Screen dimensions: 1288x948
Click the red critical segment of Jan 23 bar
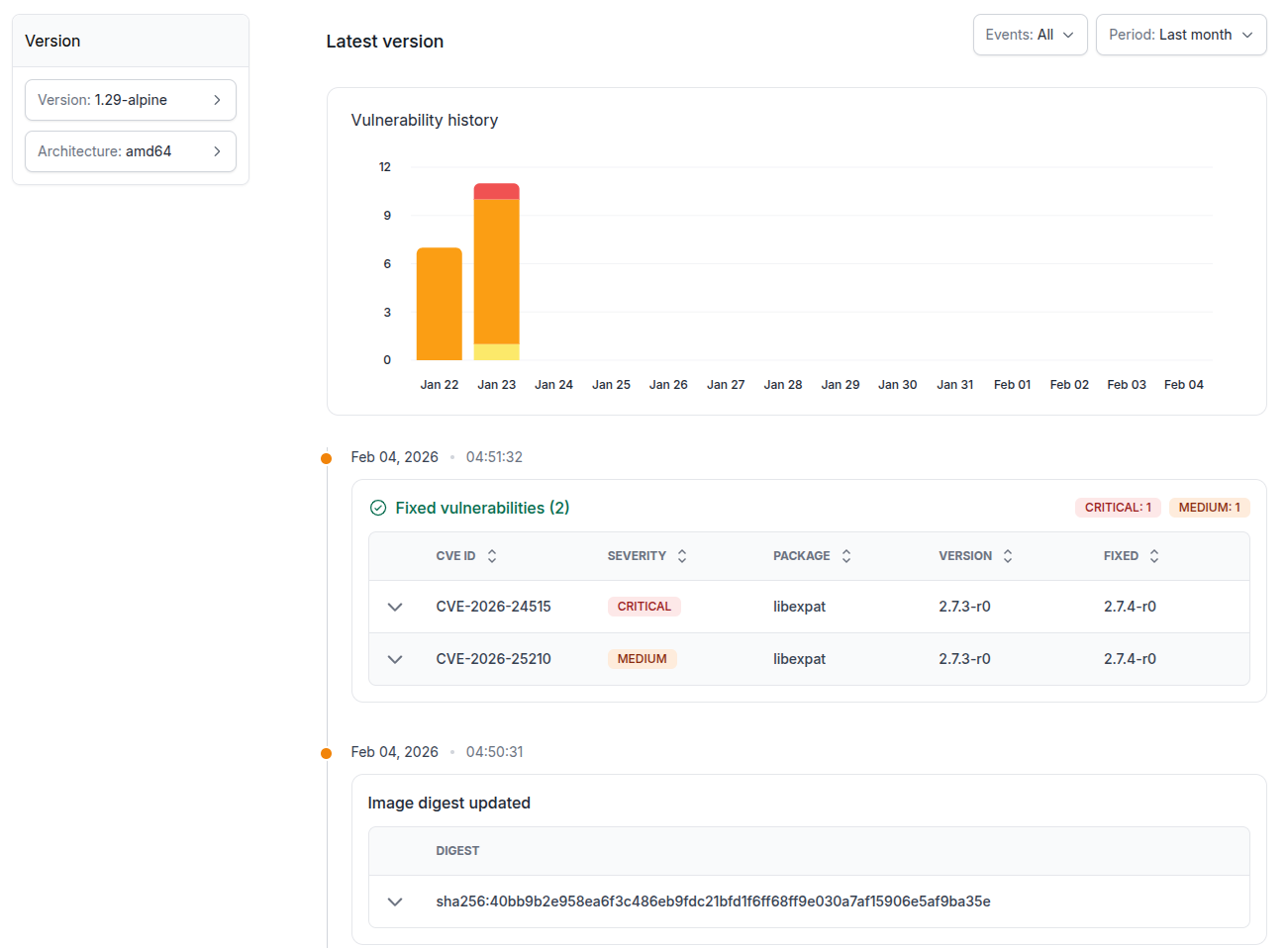496,191
